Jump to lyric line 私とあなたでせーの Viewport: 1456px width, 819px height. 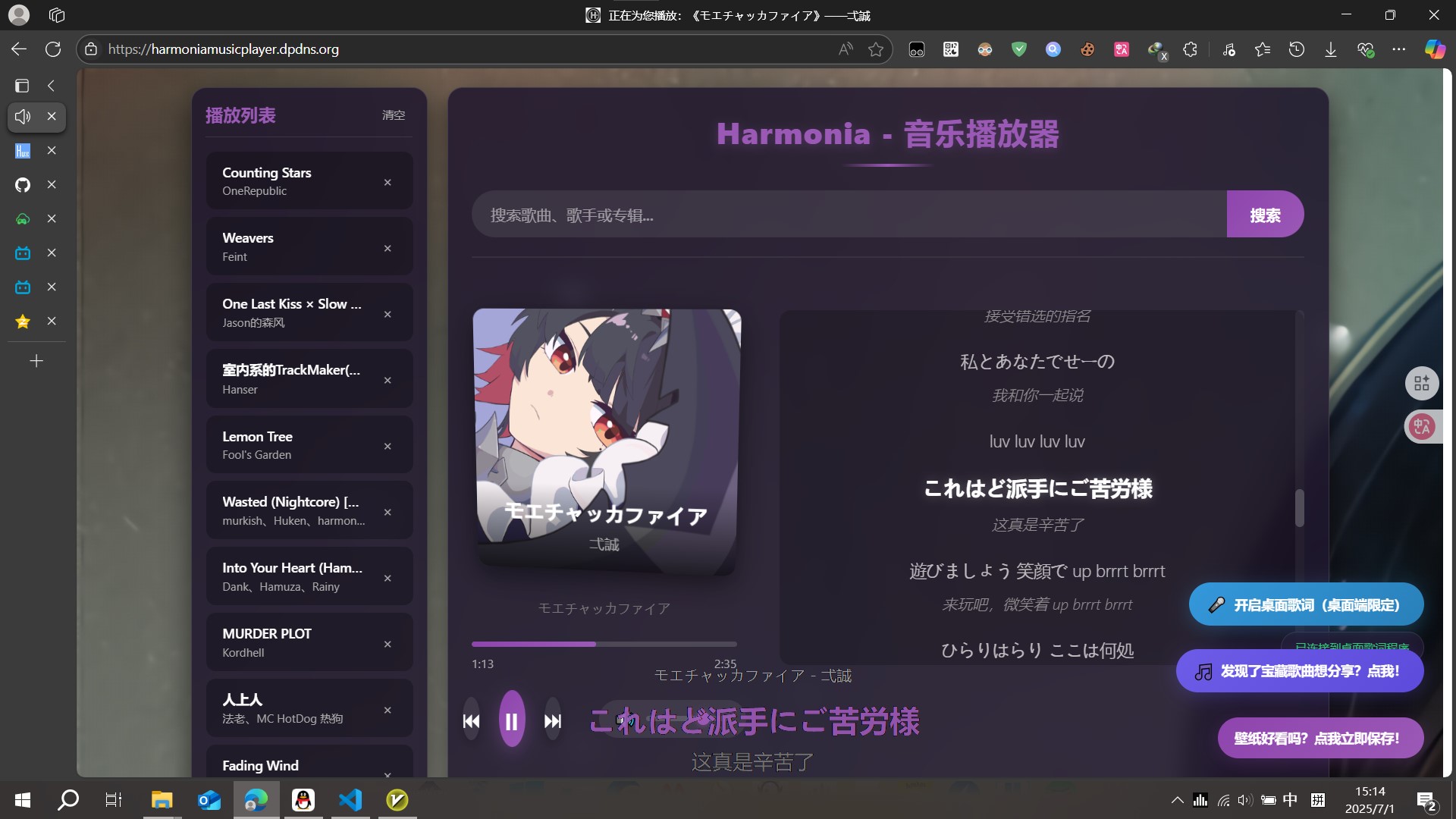tap(1037, 362)
